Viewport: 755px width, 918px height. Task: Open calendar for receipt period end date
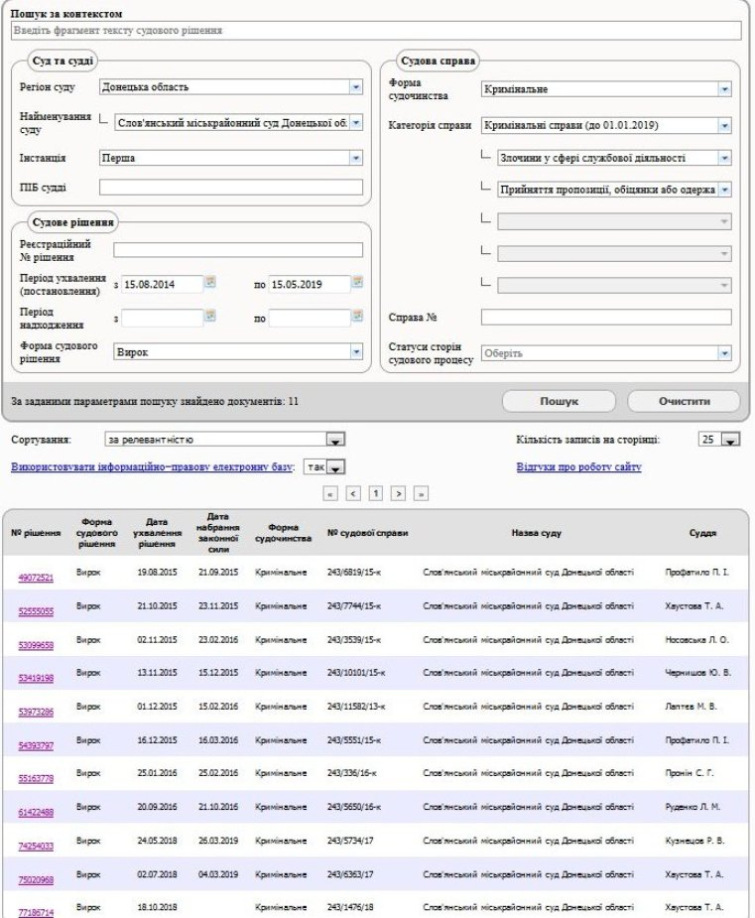coord(357,318)
